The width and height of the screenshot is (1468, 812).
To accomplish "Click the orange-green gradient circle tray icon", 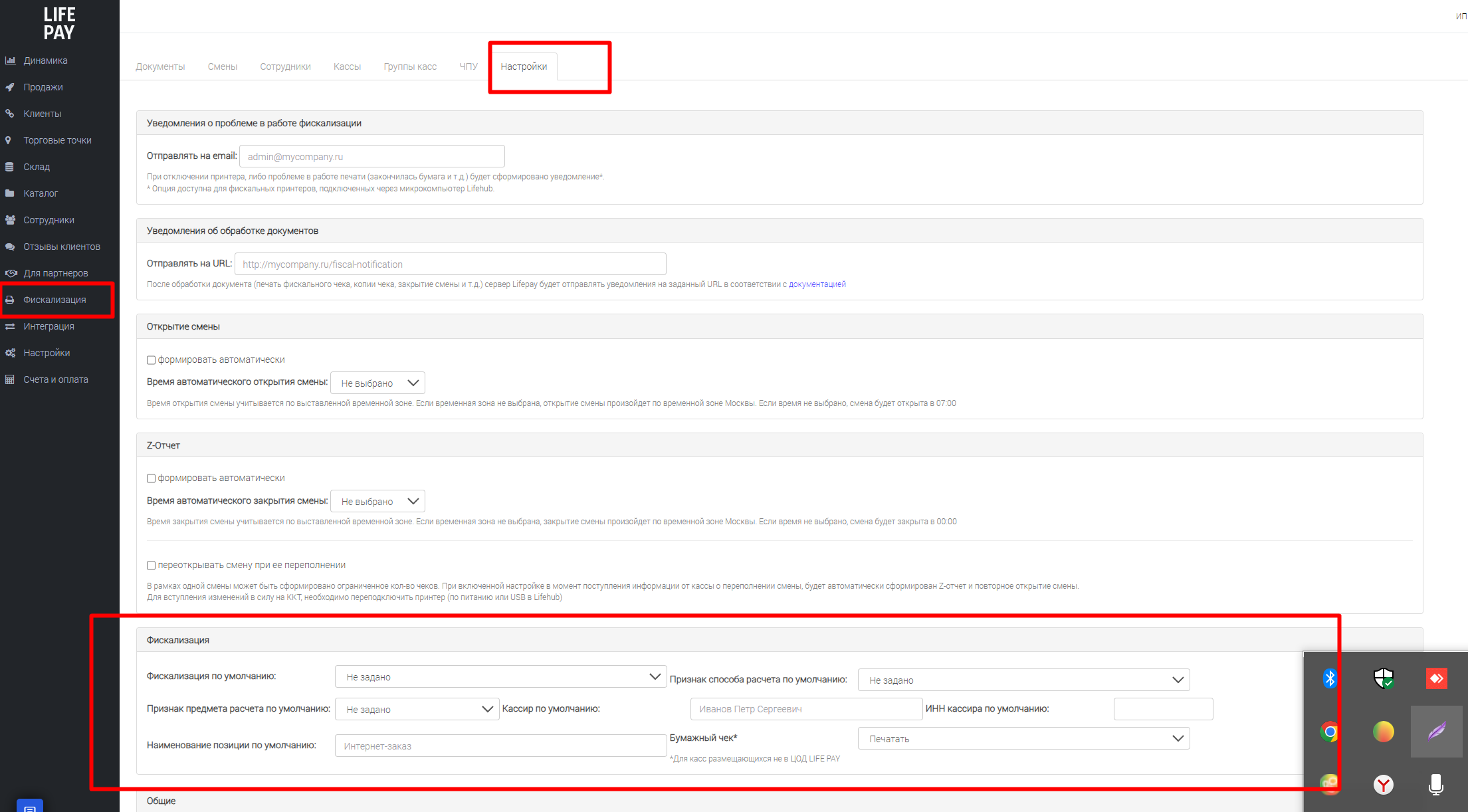I will coord(1384,732).
